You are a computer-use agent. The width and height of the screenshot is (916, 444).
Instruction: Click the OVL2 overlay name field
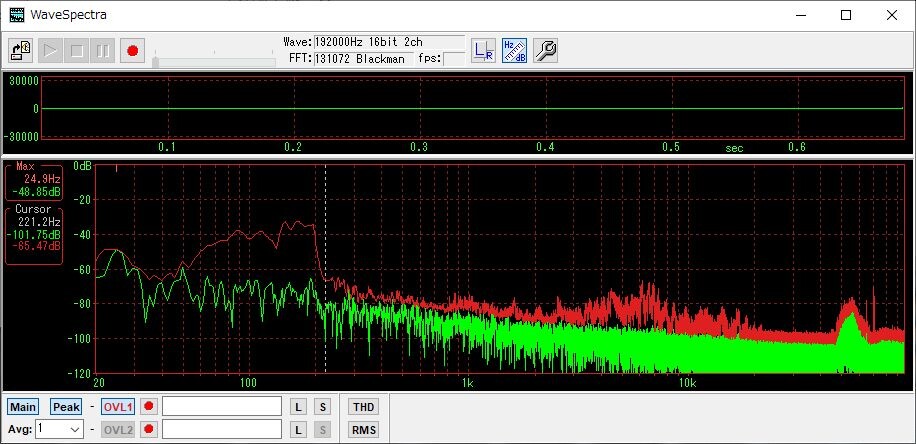coord(222,429)
